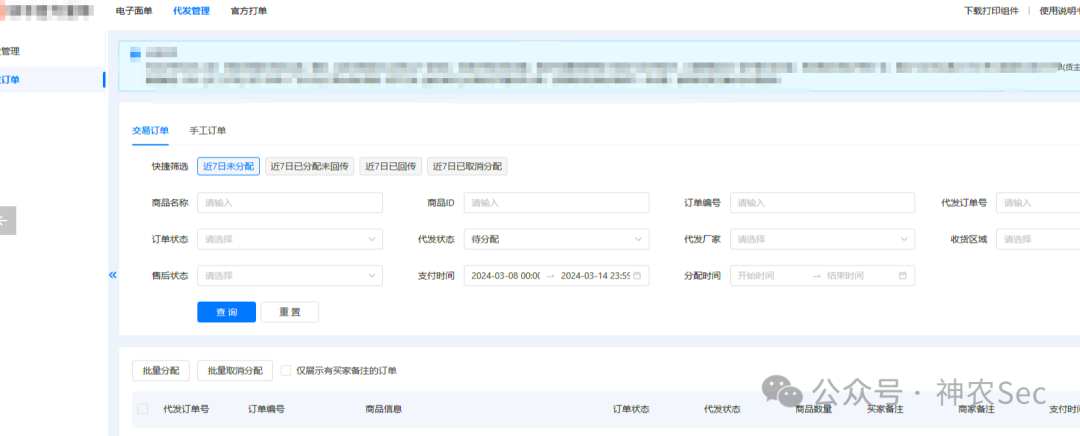Open 收货区域 dropdown
Screen dimensions: 1080x436
(1038, 239)
